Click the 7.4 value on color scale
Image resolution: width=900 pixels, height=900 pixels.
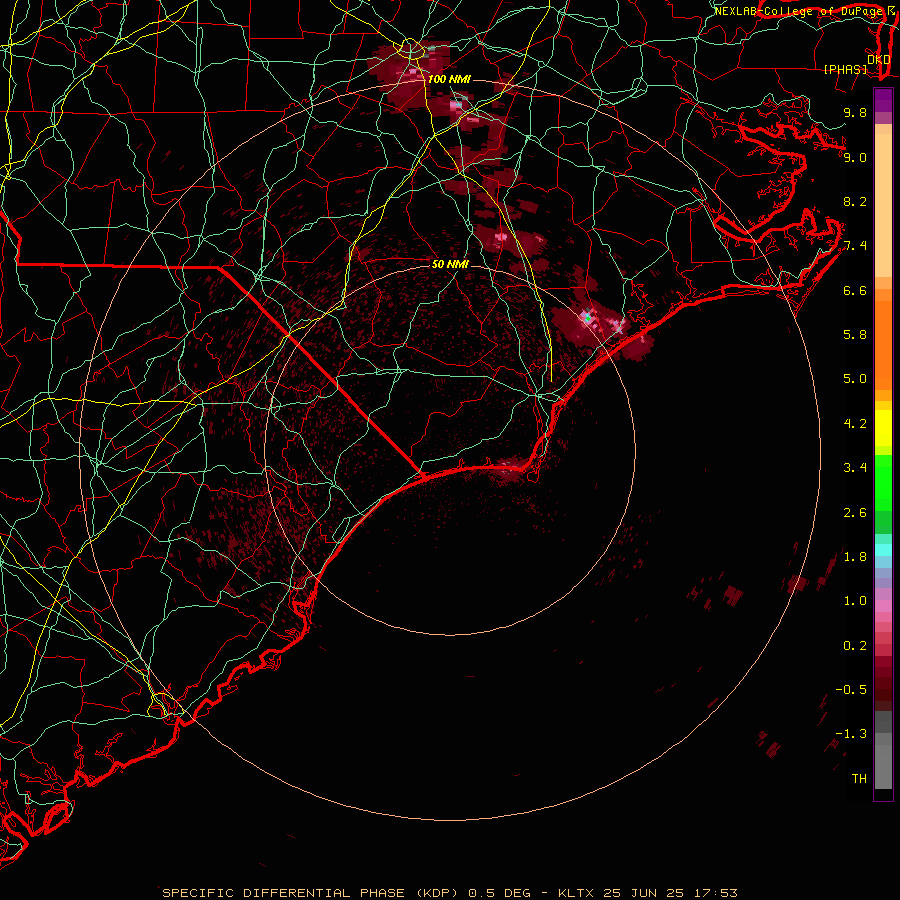click(x=855, y=246)
